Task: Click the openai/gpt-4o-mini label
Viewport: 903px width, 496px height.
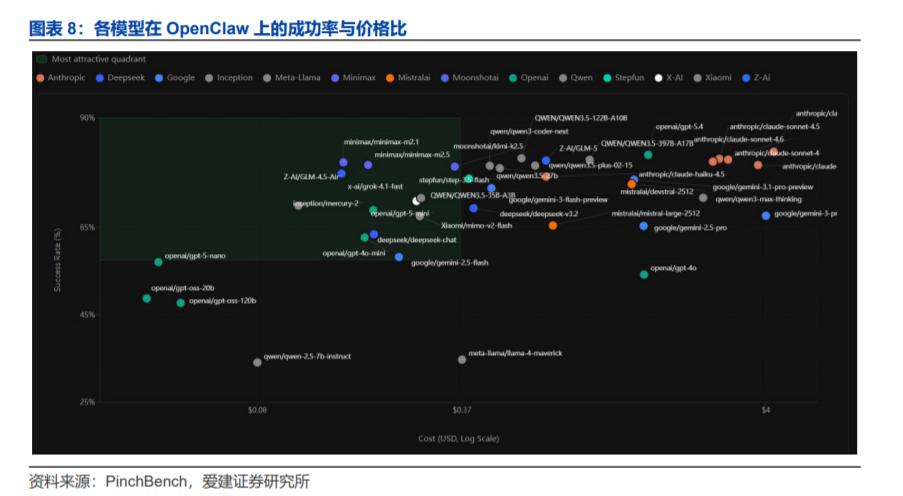Action: [x=354, y=253]
